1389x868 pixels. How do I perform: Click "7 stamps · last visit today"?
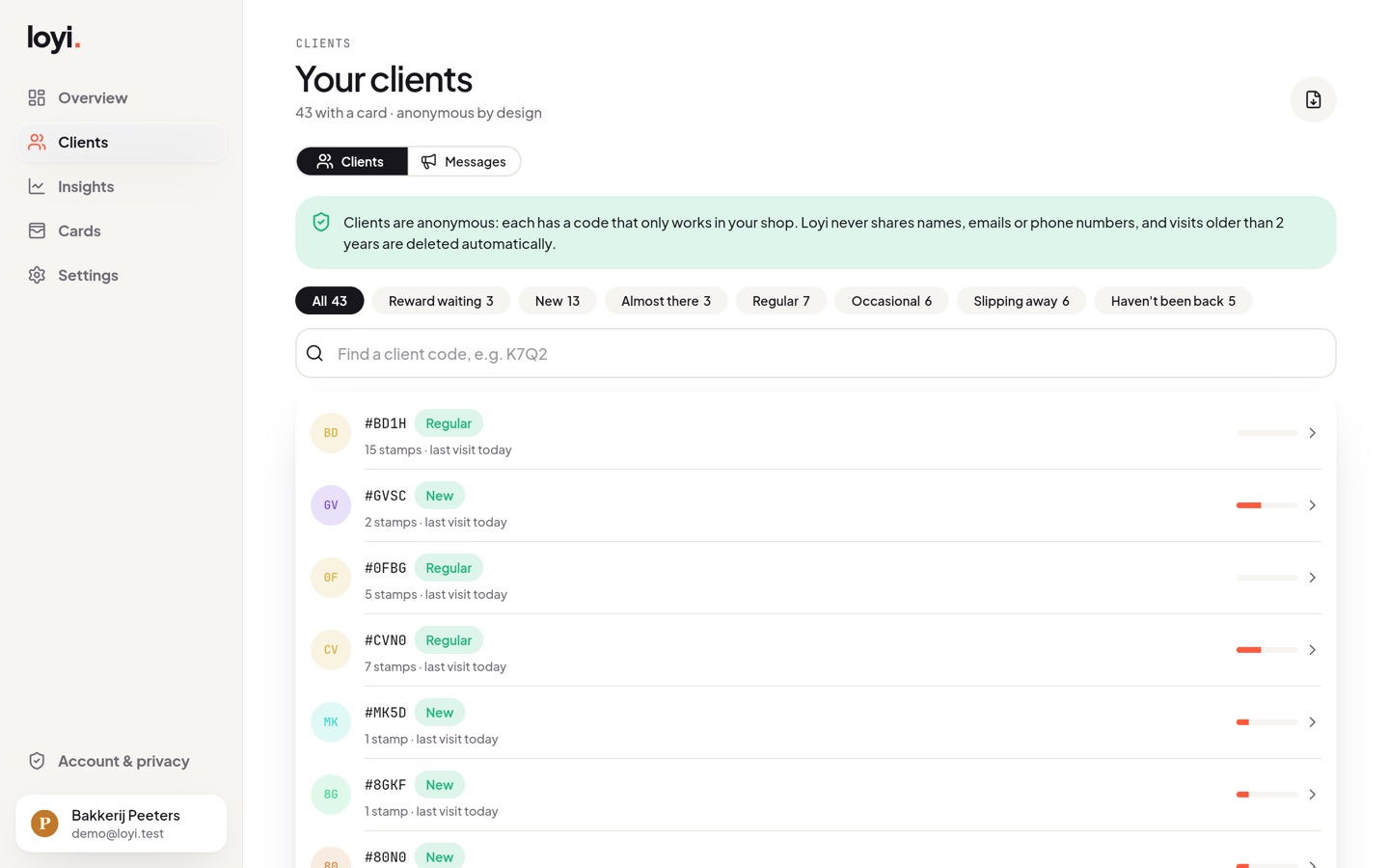coord(435,666)
